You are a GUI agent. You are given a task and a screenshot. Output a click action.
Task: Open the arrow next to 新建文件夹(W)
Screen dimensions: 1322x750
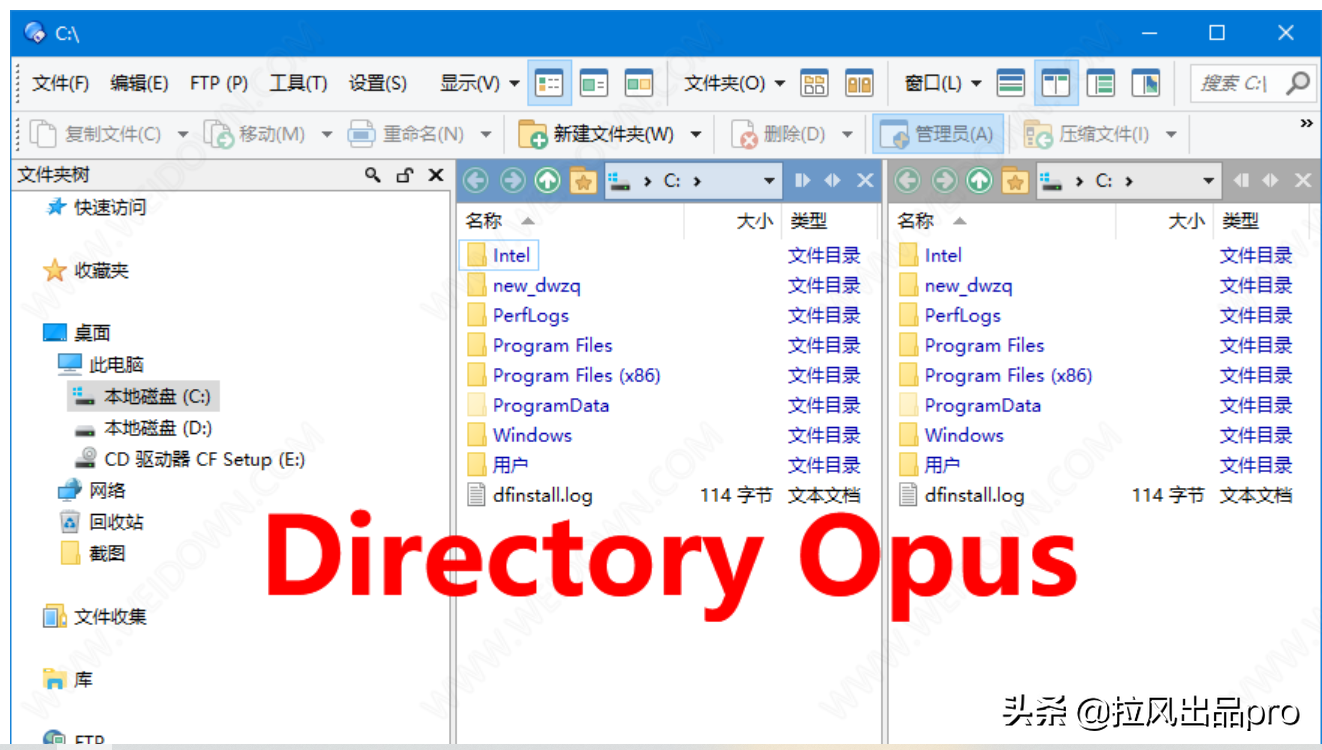click(695, 133)
